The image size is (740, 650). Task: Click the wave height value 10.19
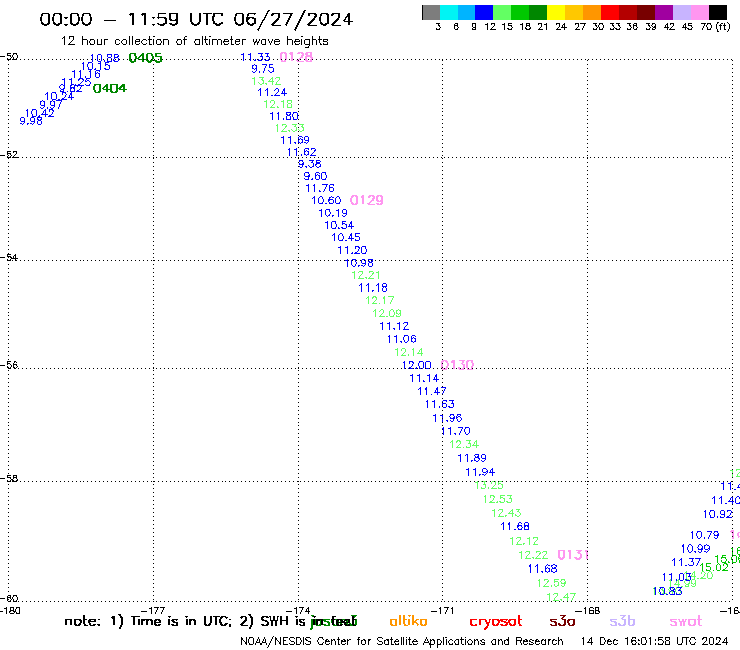click(x=333, y=213)
